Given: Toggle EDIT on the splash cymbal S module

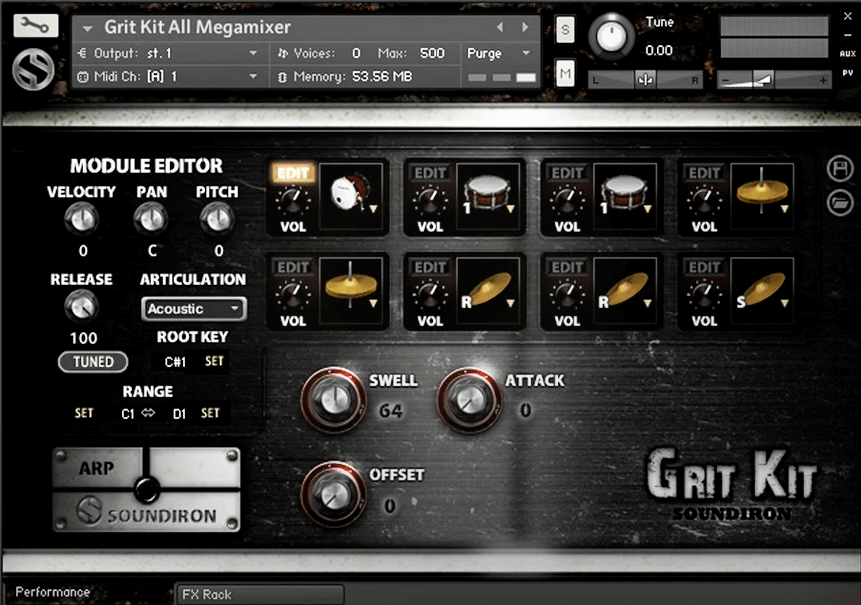Looking at the screenshot, I should coord(705,267).
